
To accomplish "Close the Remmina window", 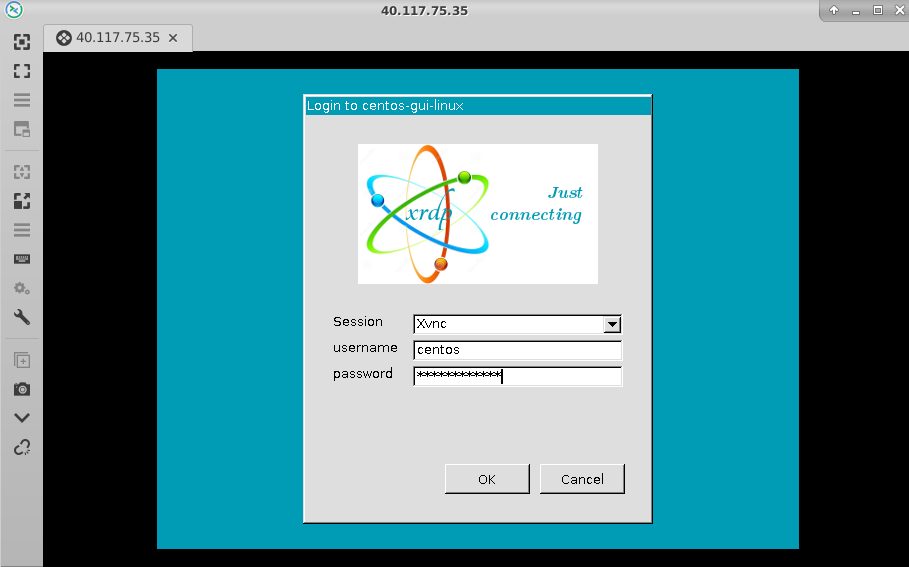I will click(900, 10).
